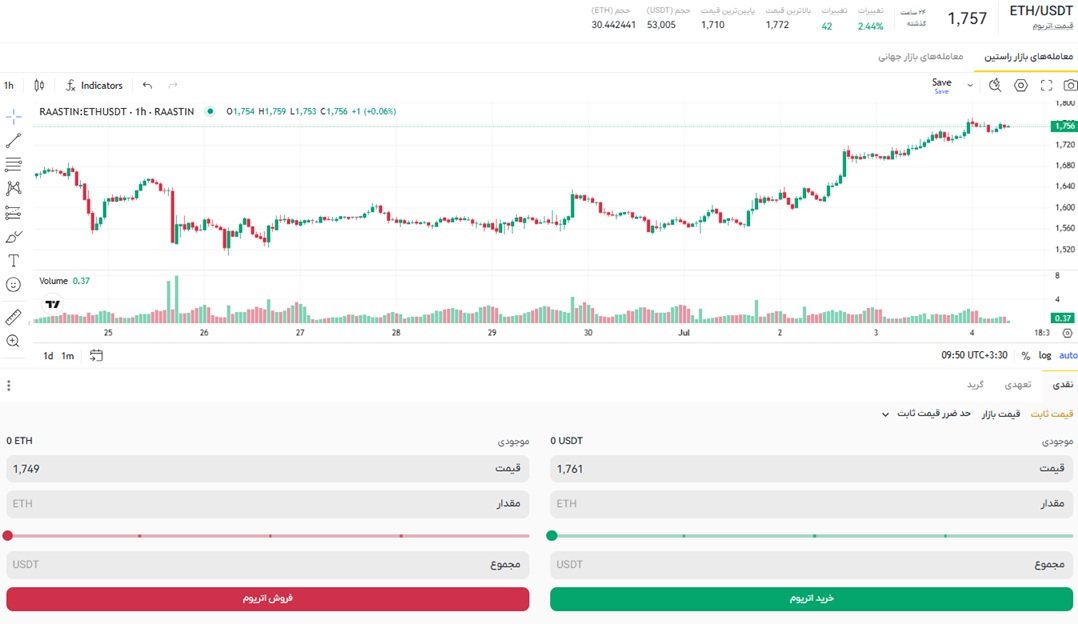Select the تعهدی trading tab

(1018, 384)
